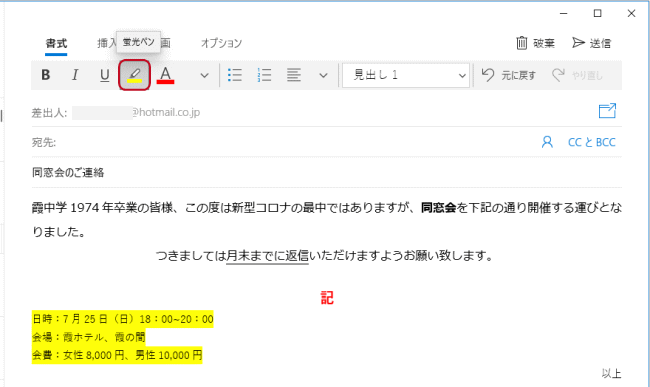Click the red 記 heading
Screen dimensions: 650x387
[327, 298]
